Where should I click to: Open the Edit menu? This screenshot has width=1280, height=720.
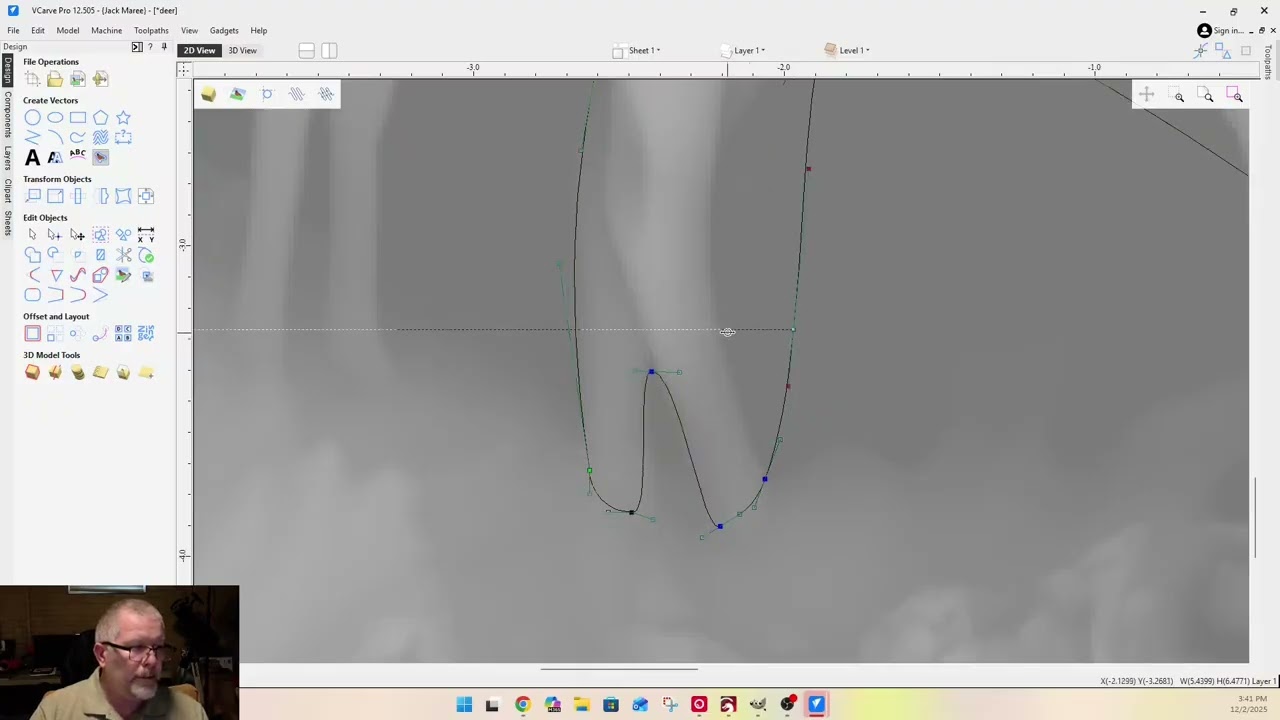tap(38, 31)
